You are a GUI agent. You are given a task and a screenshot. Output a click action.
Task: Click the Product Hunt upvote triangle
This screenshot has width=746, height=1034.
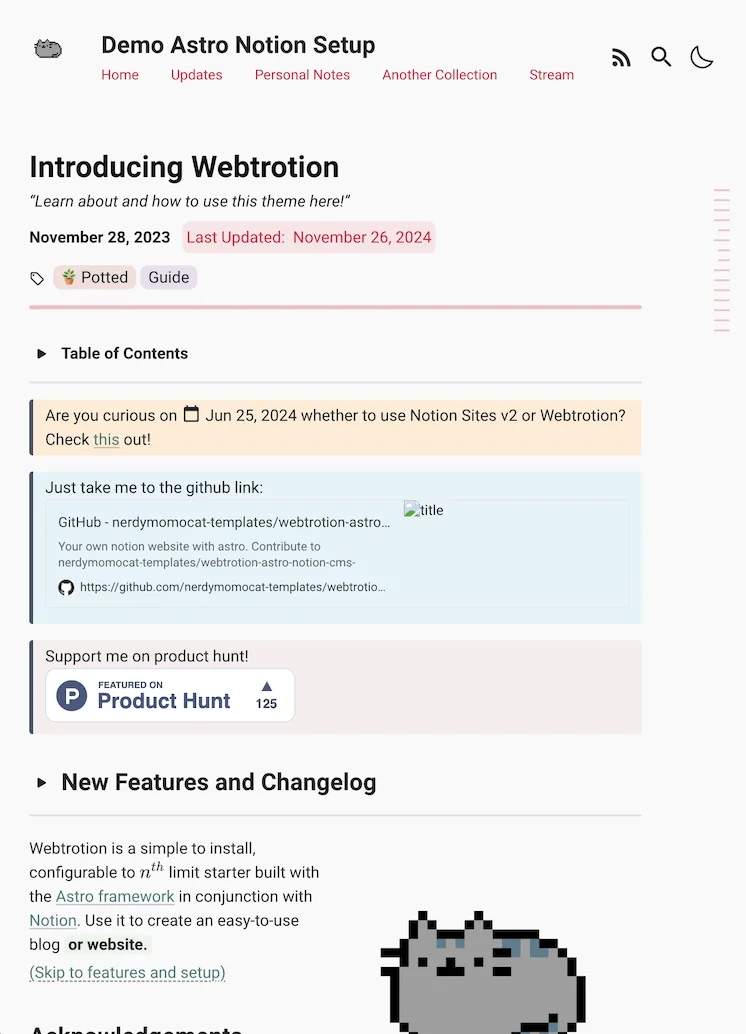pos(266,686)
